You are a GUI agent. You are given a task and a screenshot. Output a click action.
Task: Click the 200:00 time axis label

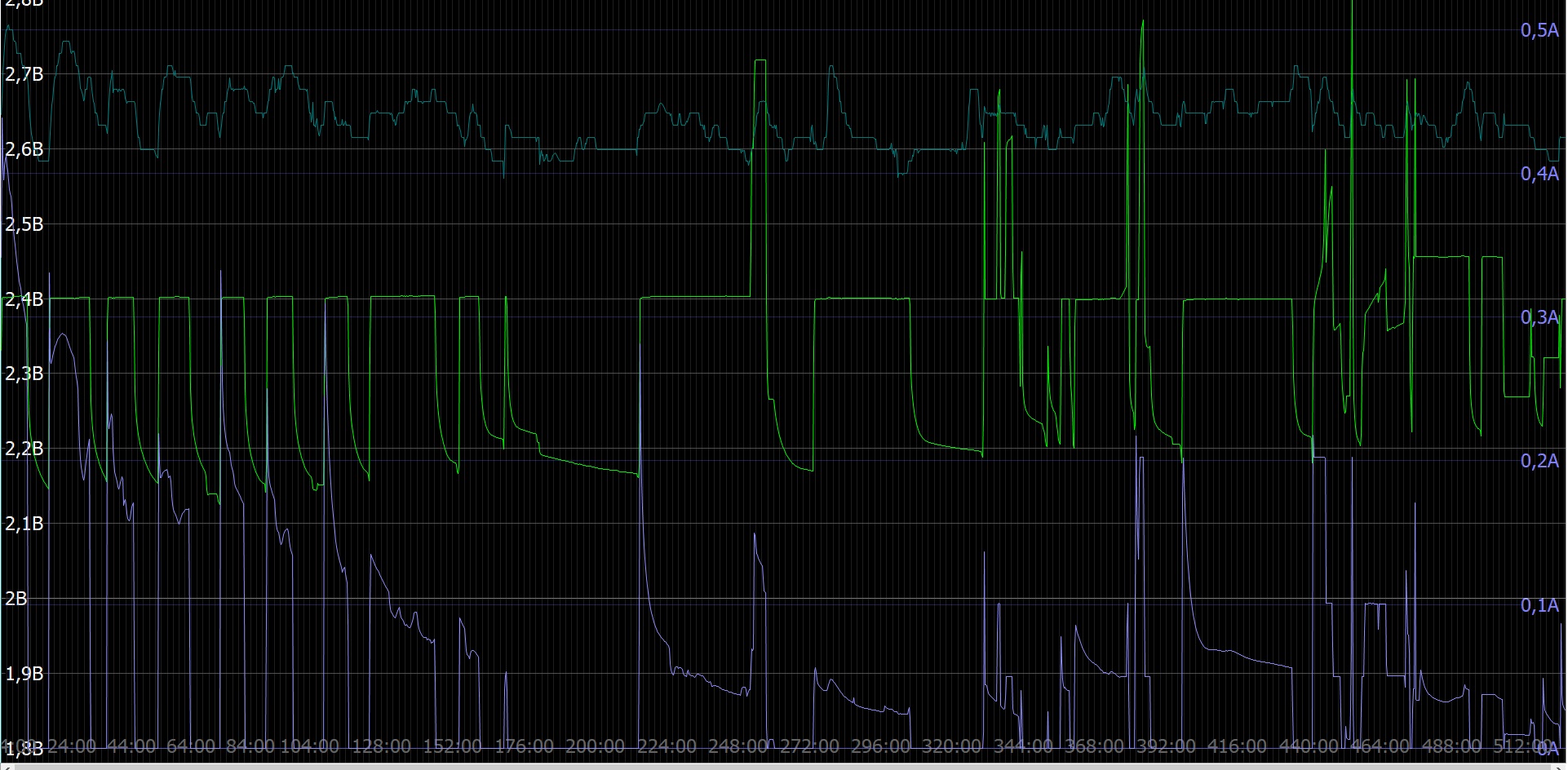click(595, 746)
